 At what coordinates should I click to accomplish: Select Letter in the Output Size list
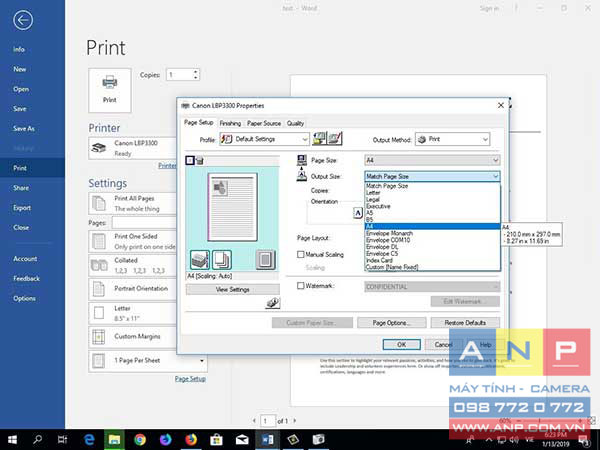tap(432, 192)
